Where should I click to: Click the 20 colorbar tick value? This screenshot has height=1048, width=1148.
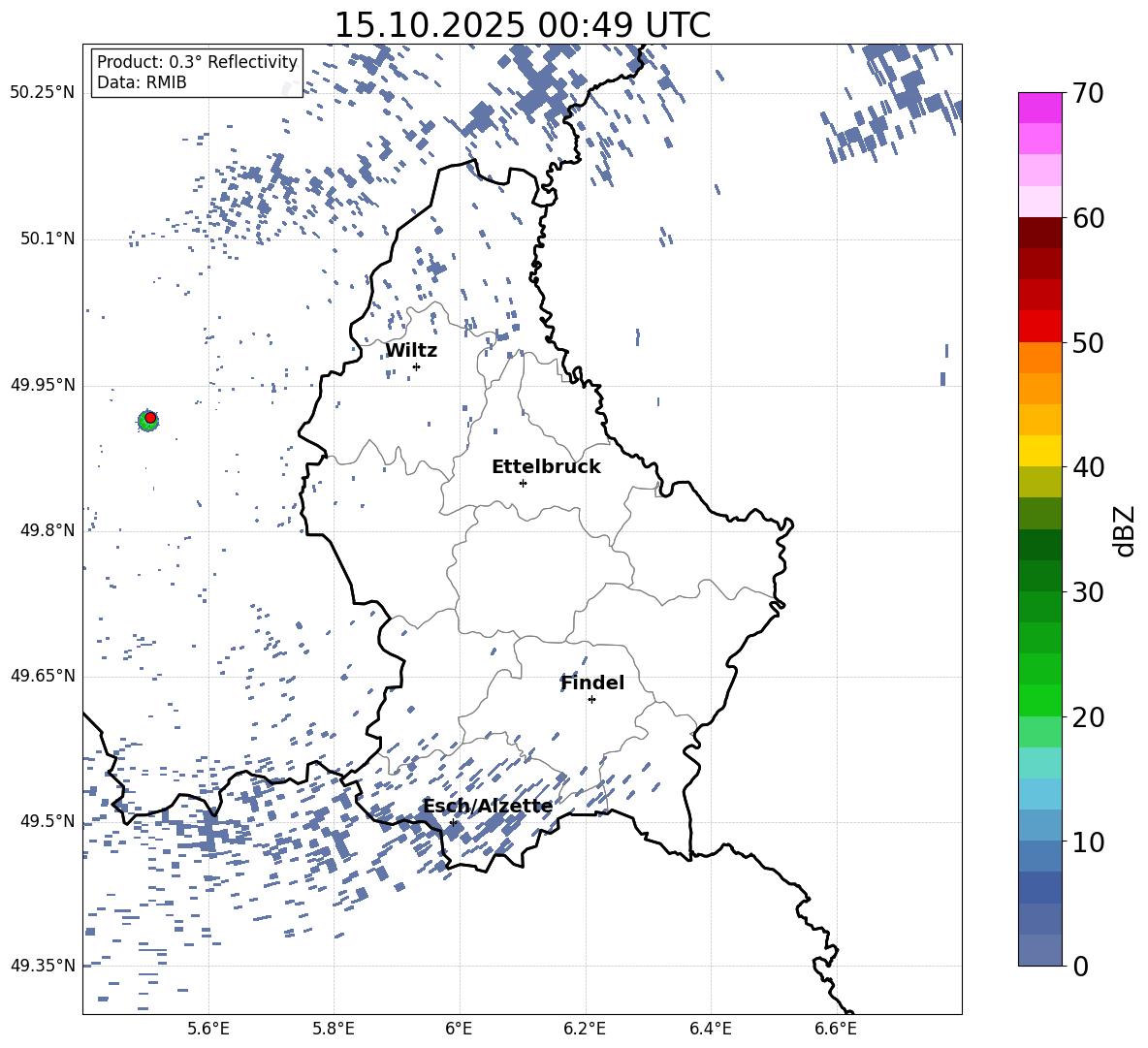coord(1088,717)
